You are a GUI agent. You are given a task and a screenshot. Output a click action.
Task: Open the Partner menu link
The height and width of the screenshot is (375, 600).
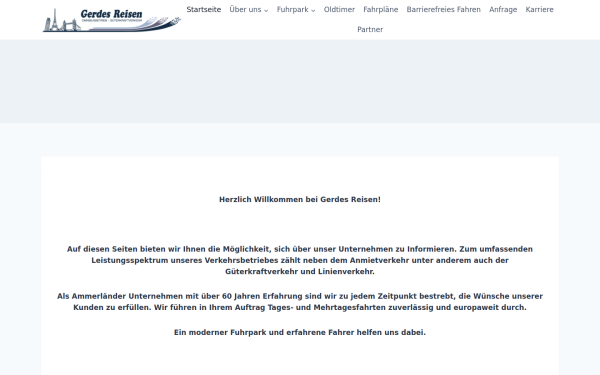point(370,29)
